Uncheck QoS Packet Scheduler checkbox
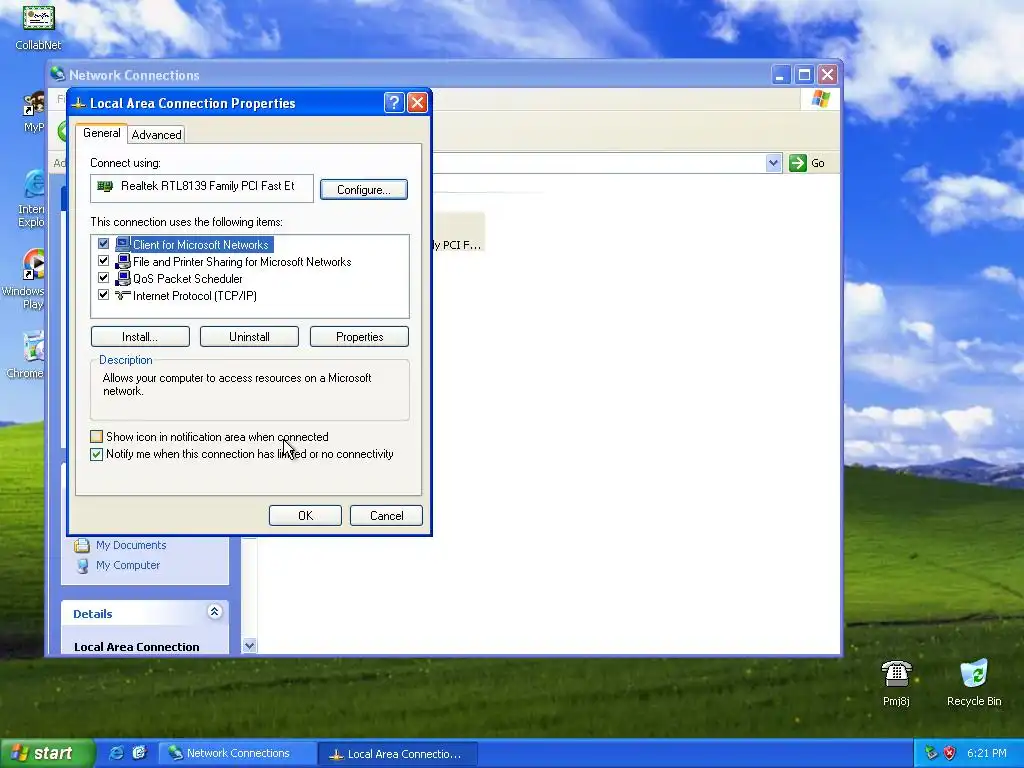1024x768 pixels. coord(103,278)
